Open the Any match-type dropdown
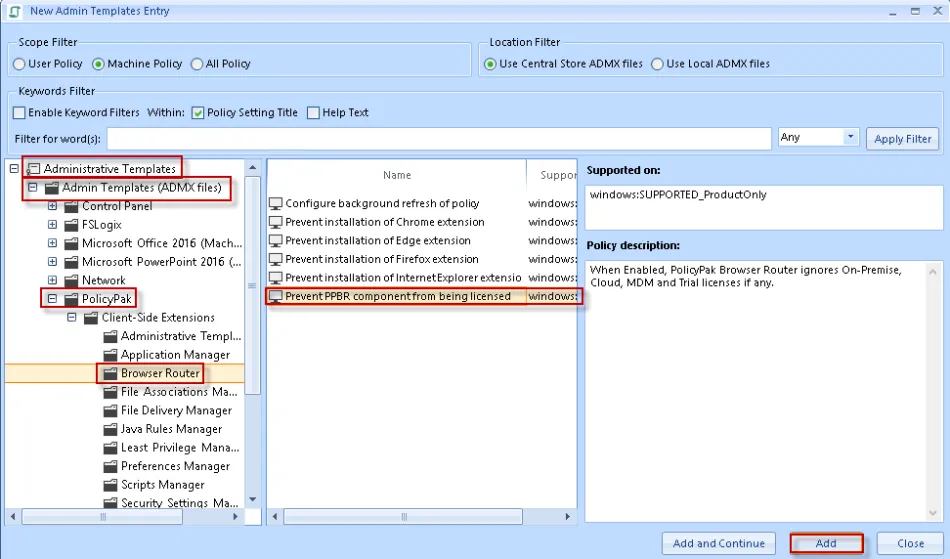 [x=851, y=137]
